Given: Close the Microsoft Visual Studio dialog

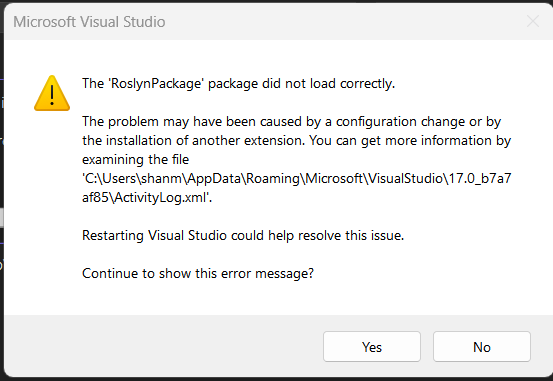Looking at the screenshot, I should [533, 22].
